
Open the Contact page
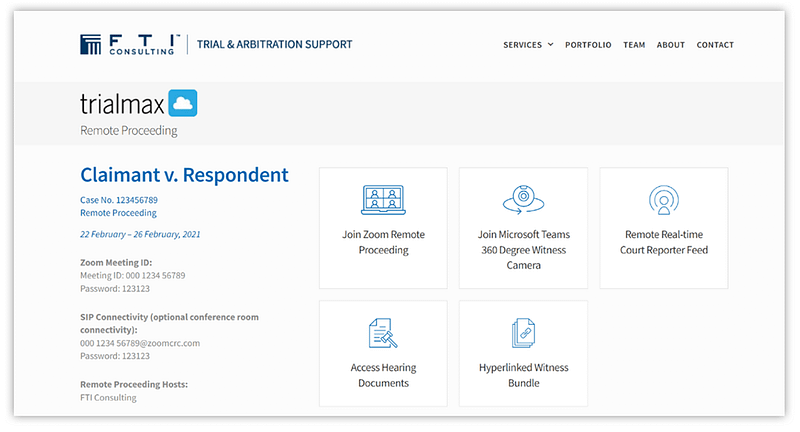pyautogui.click(x=715, y=45)
